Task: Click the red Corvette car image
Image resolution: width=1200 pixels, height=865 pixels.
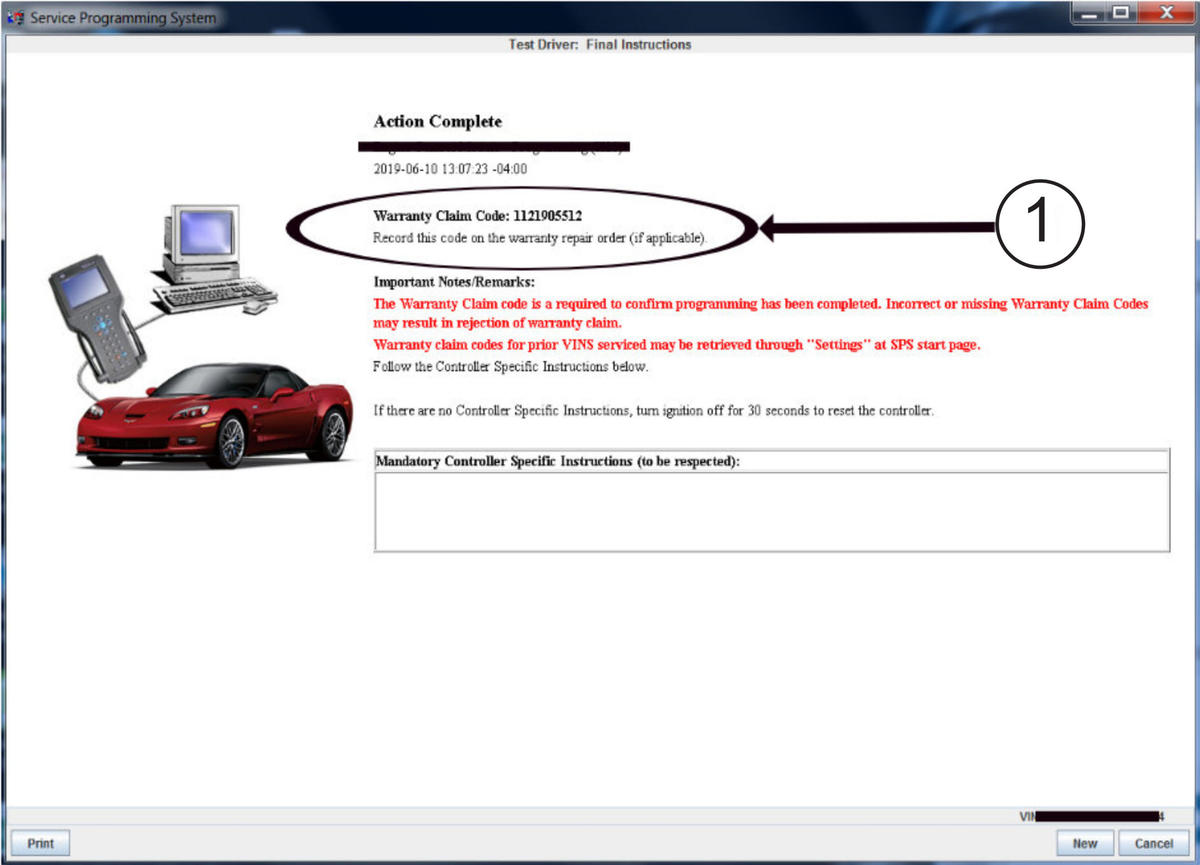Action: click(214, 416)
